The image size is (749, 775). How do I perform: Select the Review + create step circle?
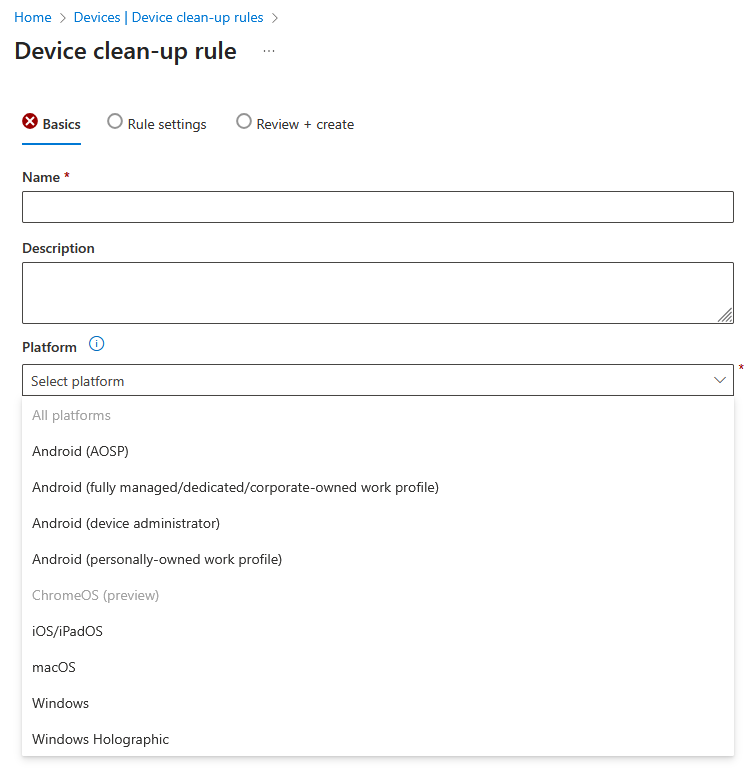pyautogui.click(x=244, y=121)
